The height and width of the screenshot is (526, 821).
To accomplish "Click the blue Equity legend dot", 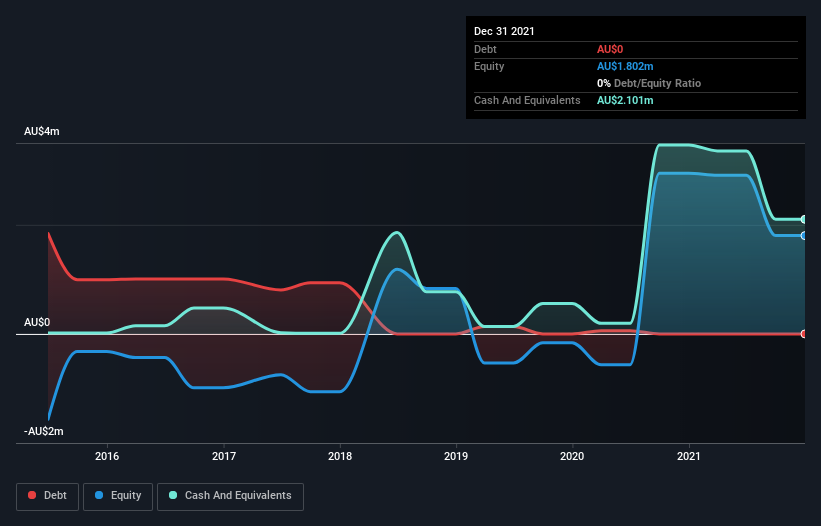I will click(x=99, y=495).
